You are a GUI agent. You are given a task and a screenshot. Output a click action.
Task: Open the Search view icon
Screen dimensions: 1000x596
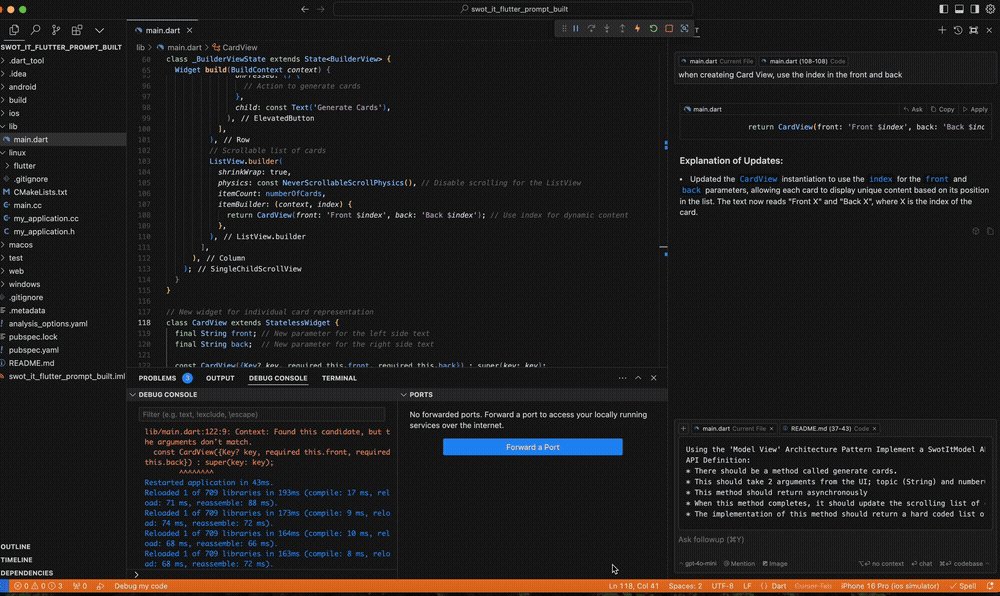point(35,30)
